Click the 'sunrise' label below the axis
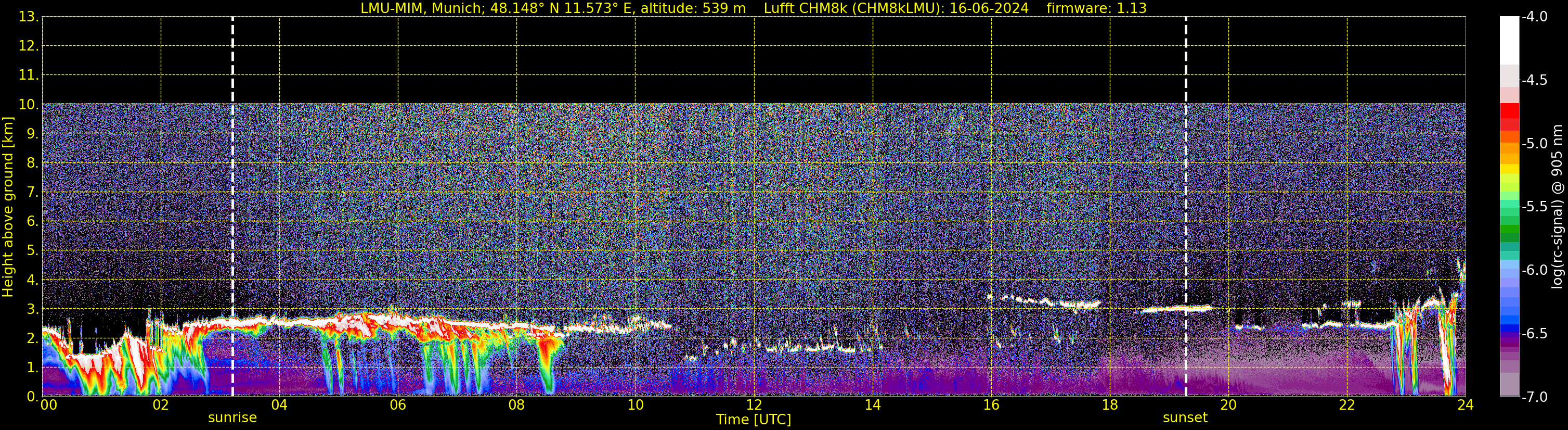The width and height of the screenshot is (1568, 430). pyautogui.click(x=232, y=418)
